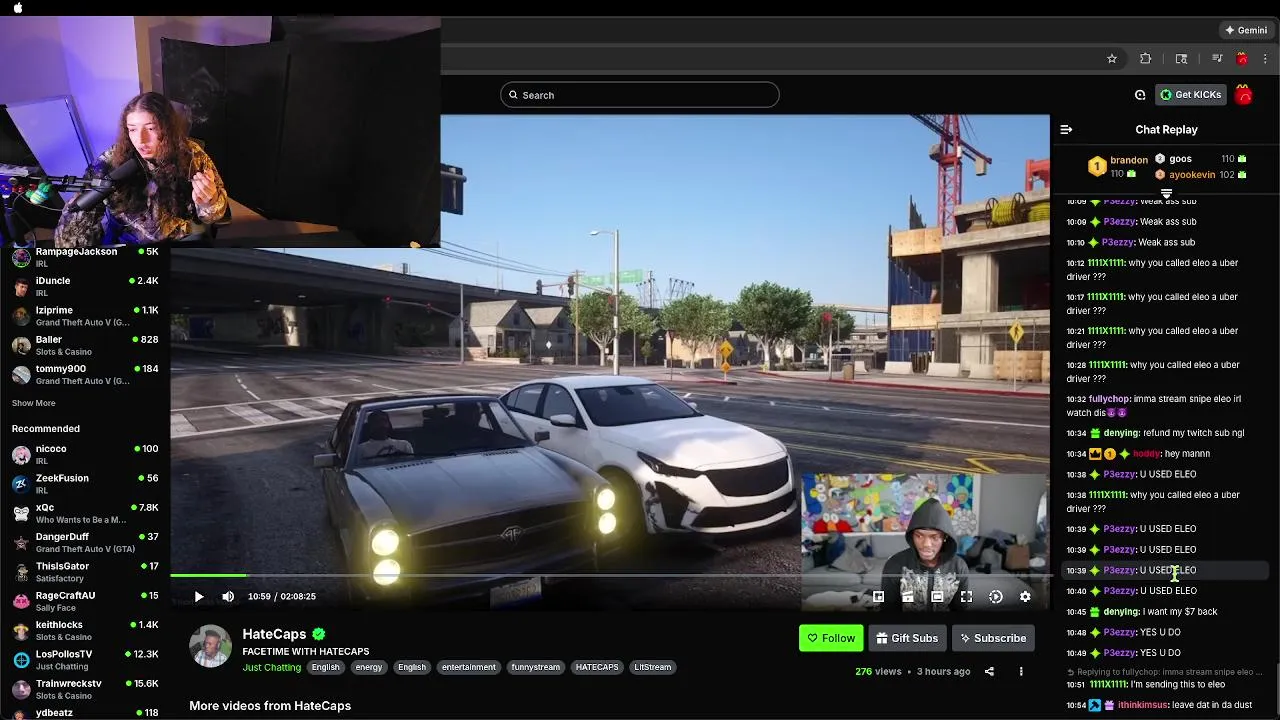Collapse the Chat Replay panel
The image size is (1280, 720).
pos(1066,129)
